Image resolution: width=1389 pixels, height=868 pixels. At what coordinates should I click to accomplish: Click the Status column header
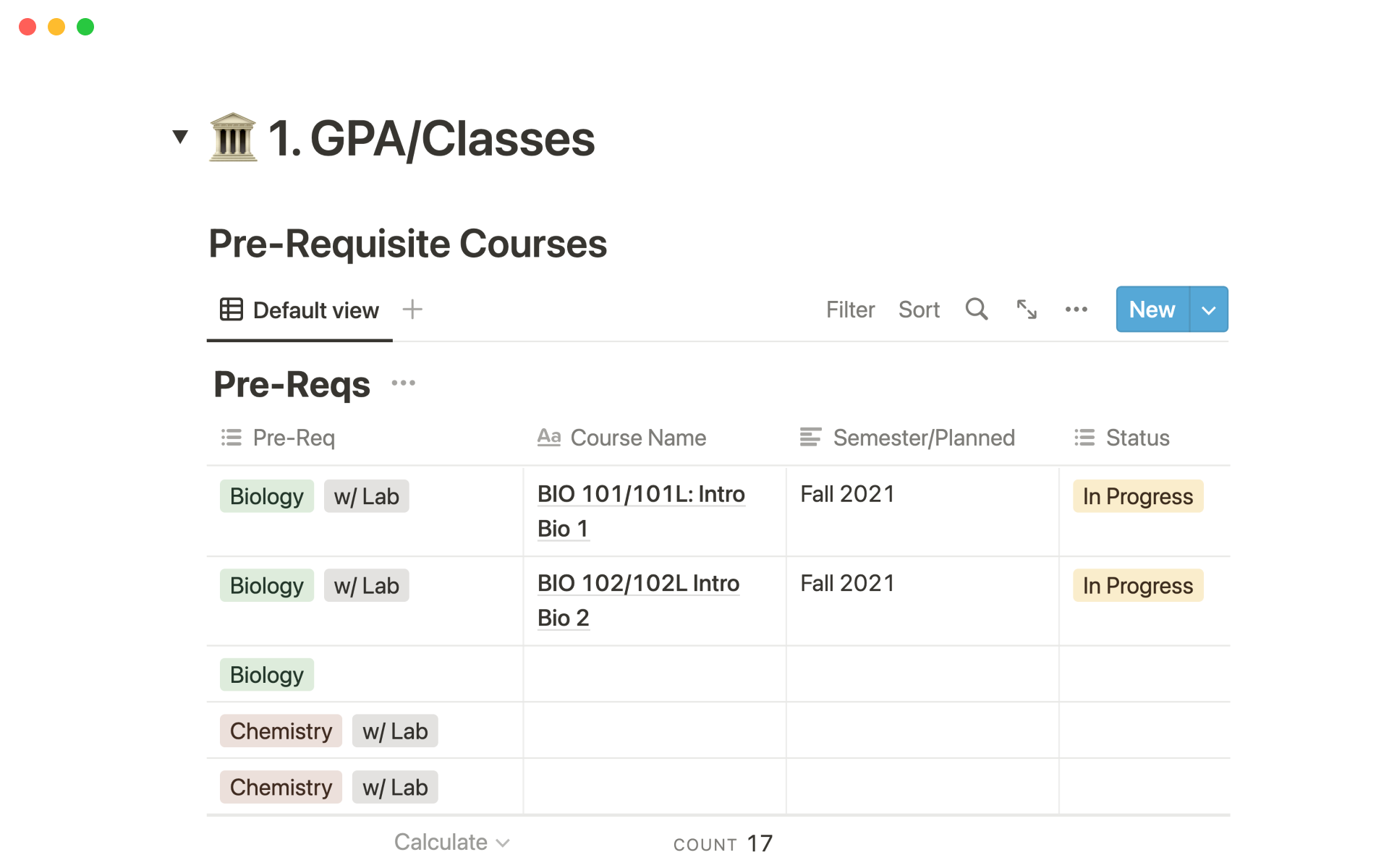pos(1137,438)
